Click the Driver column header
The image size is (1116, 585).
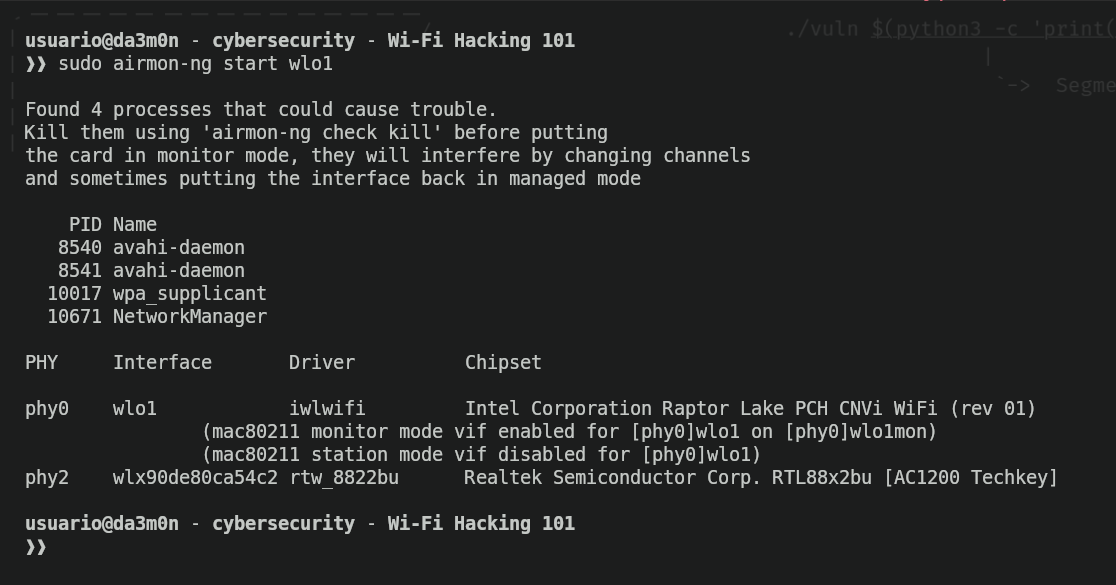coord(321,362)
